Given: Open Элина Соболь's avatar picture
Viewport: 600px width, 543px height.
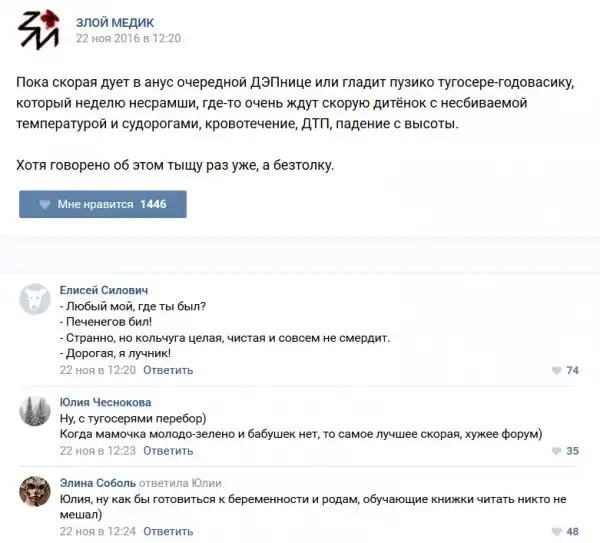Looking at the screenshot, I should pyautogui.click(x=37, y=492).
